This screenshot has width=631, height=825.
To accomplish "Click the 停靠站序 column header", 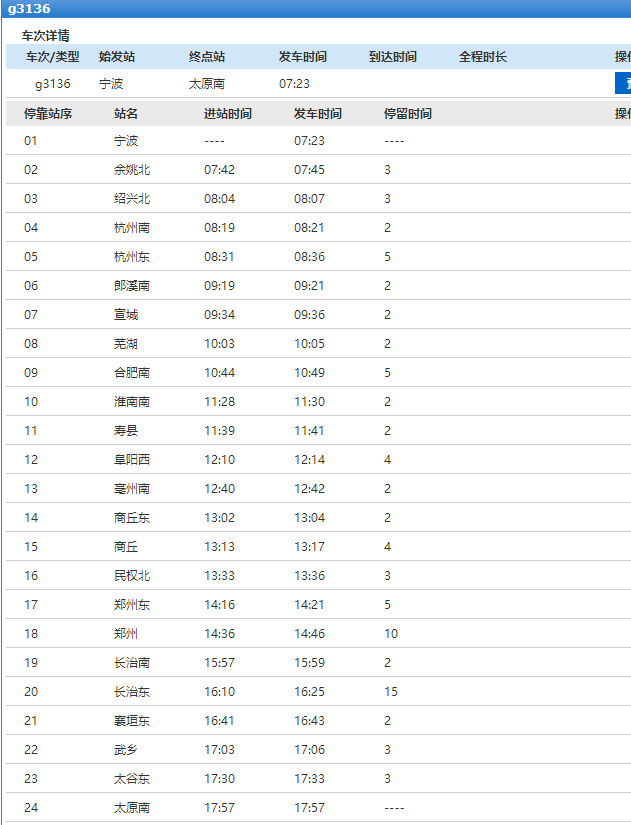I will (x=48, y=114).
